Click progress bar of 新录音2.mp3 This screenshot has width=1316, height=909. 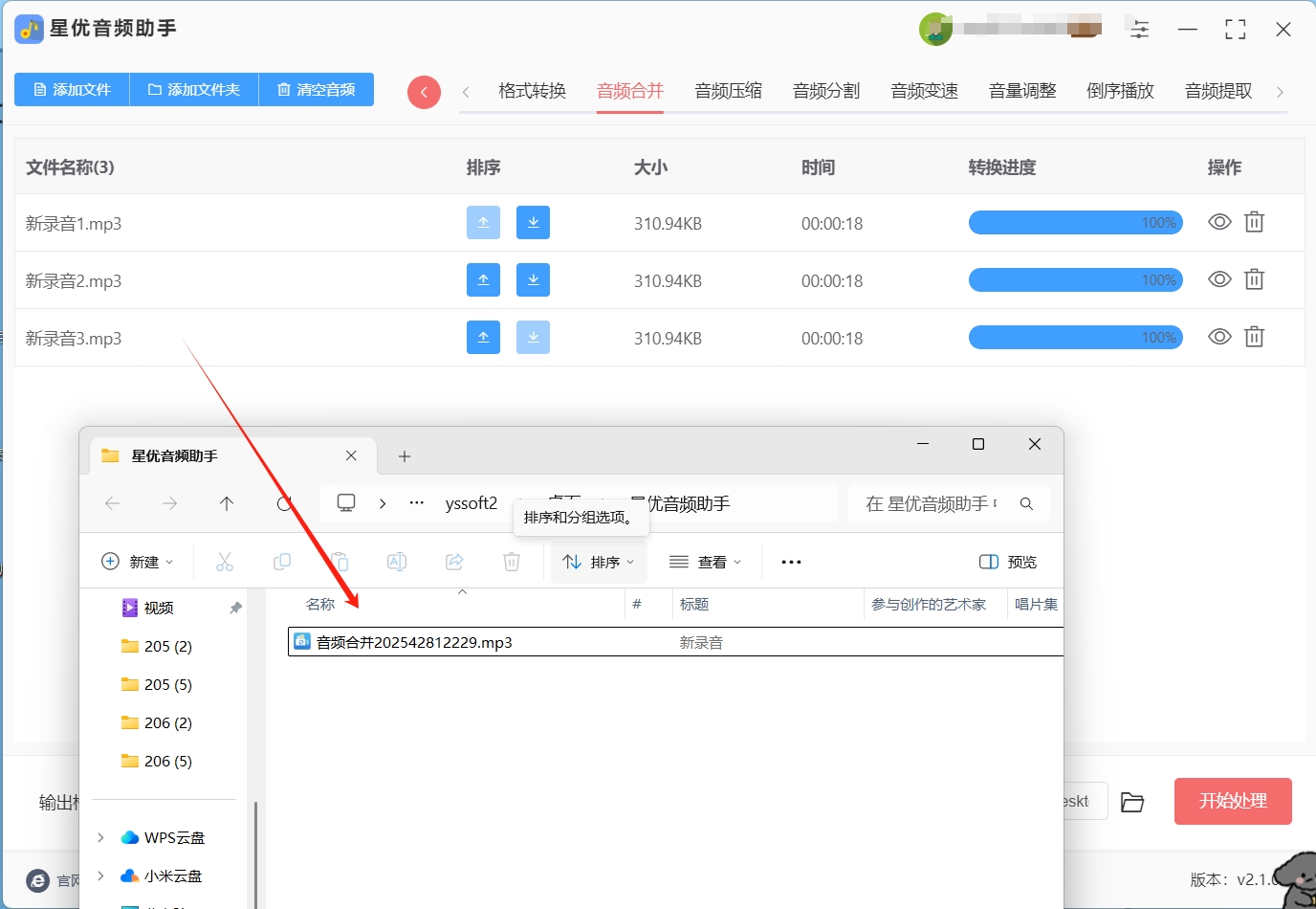[1076, 280]
